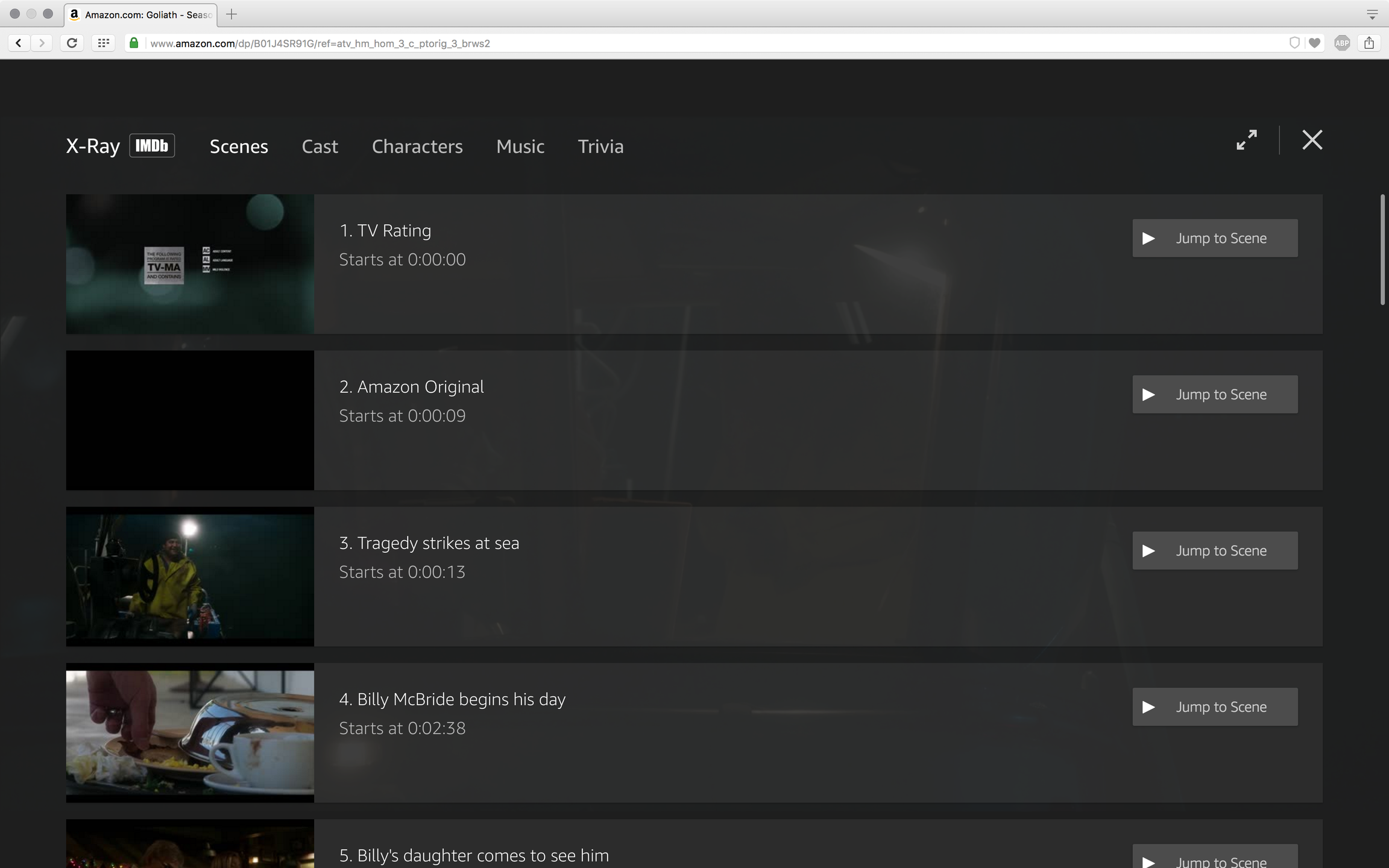Go back with the browser back arrow
This screenshot has height=868, width=1389.
tap(19, 43)
